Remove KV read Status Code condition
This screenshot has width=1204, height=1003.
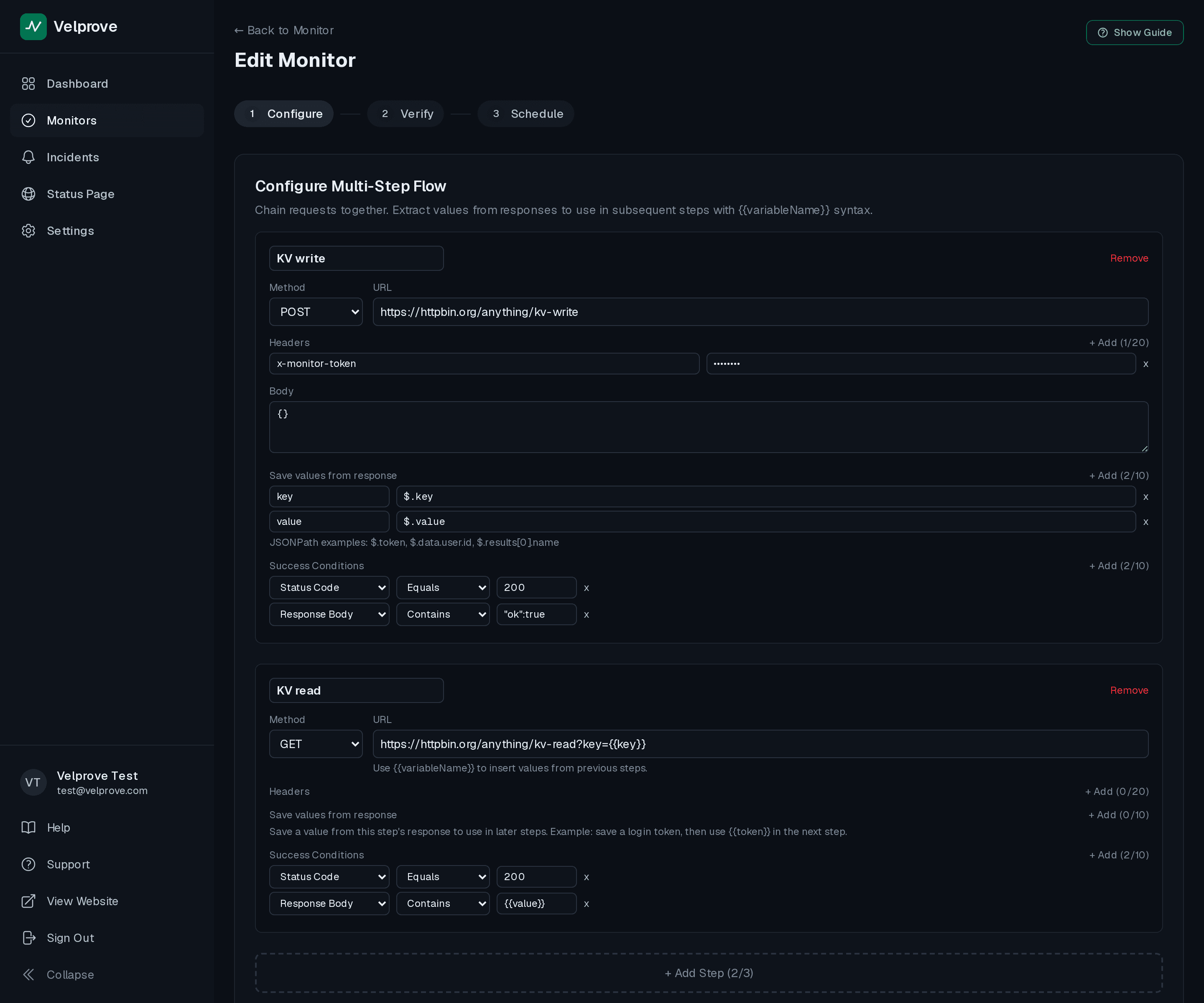586,877
